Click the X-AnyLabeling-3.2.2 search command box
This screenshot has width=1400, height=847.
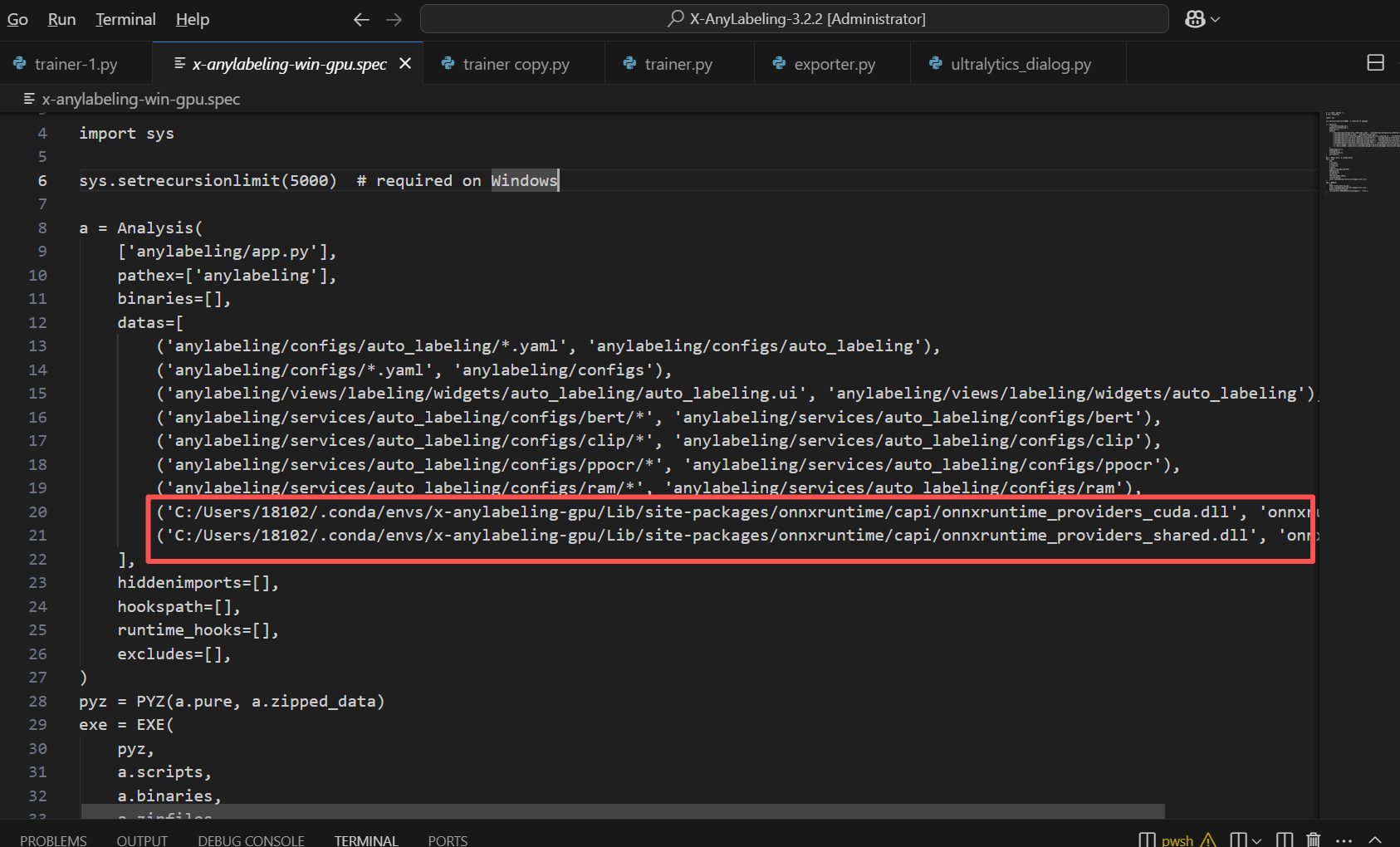click(795, 19)
